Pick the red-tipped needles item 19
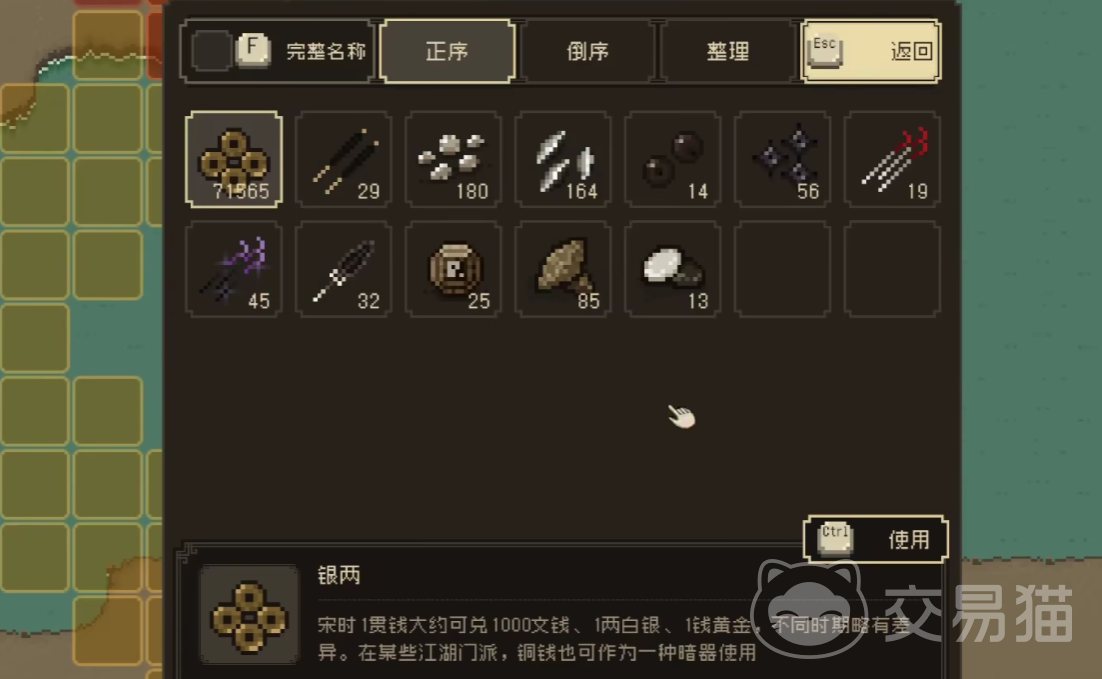The width and height of the screenshot is (1102, 679). click(x=892, y=160)
